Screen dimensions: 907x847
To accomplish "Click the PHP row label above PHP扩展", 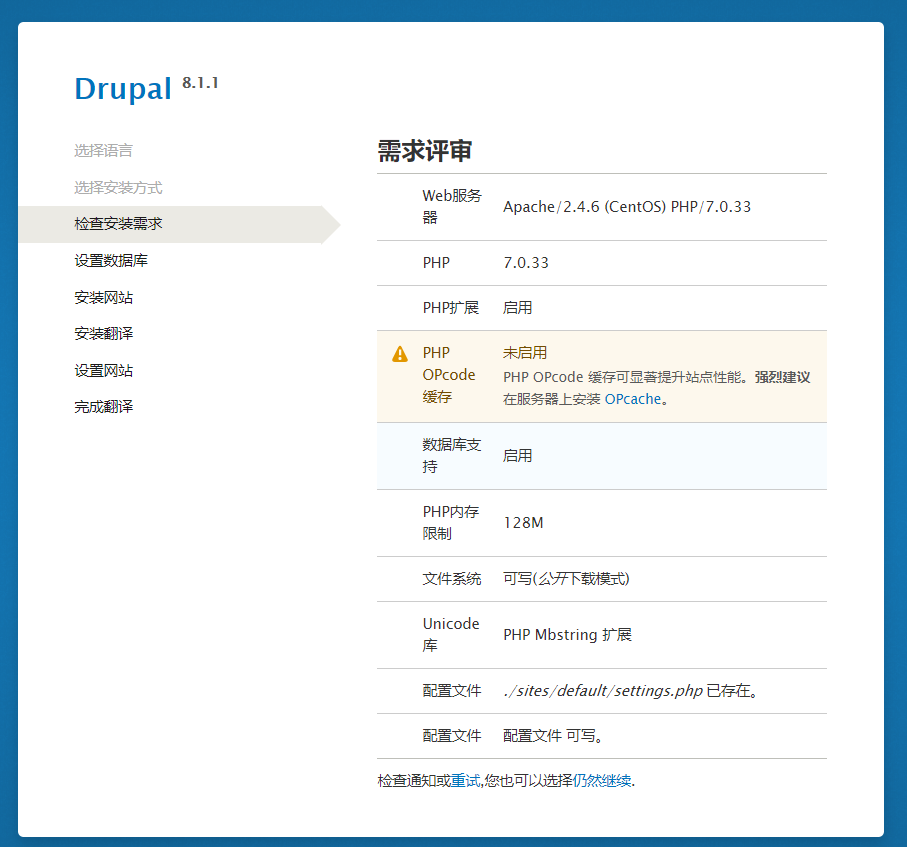I will tap(436, 263).
